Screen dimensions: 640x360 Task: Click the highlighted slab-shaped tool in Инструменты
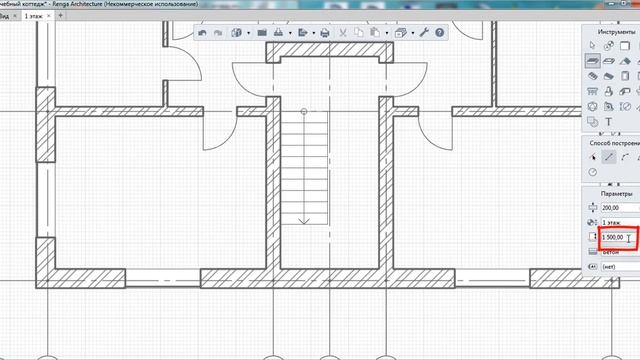pyautogui.click(x=593, y=61)
